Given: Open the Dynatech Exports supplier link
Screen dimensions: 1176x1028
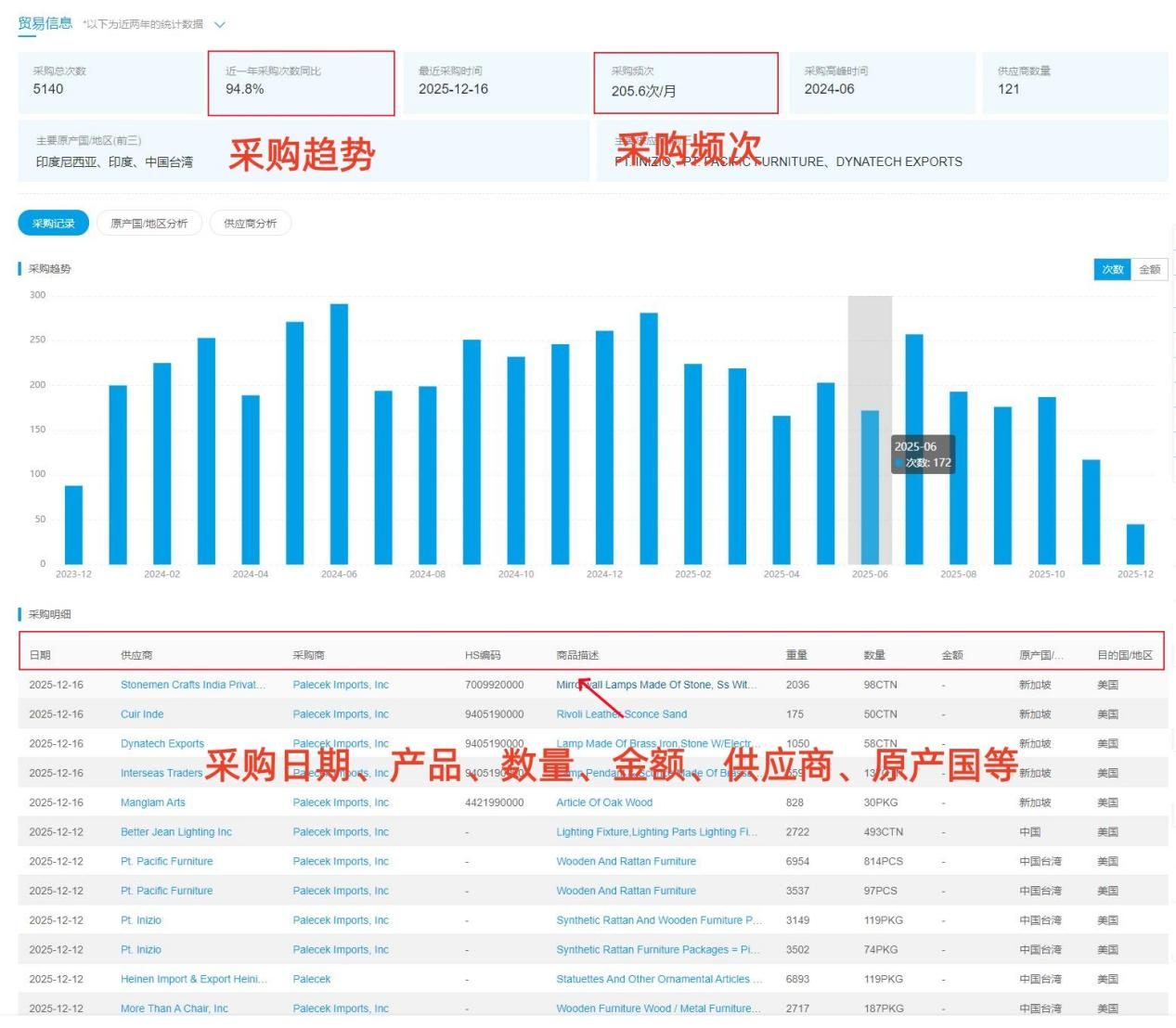Looking at the screenshot, I should [162, 744].
